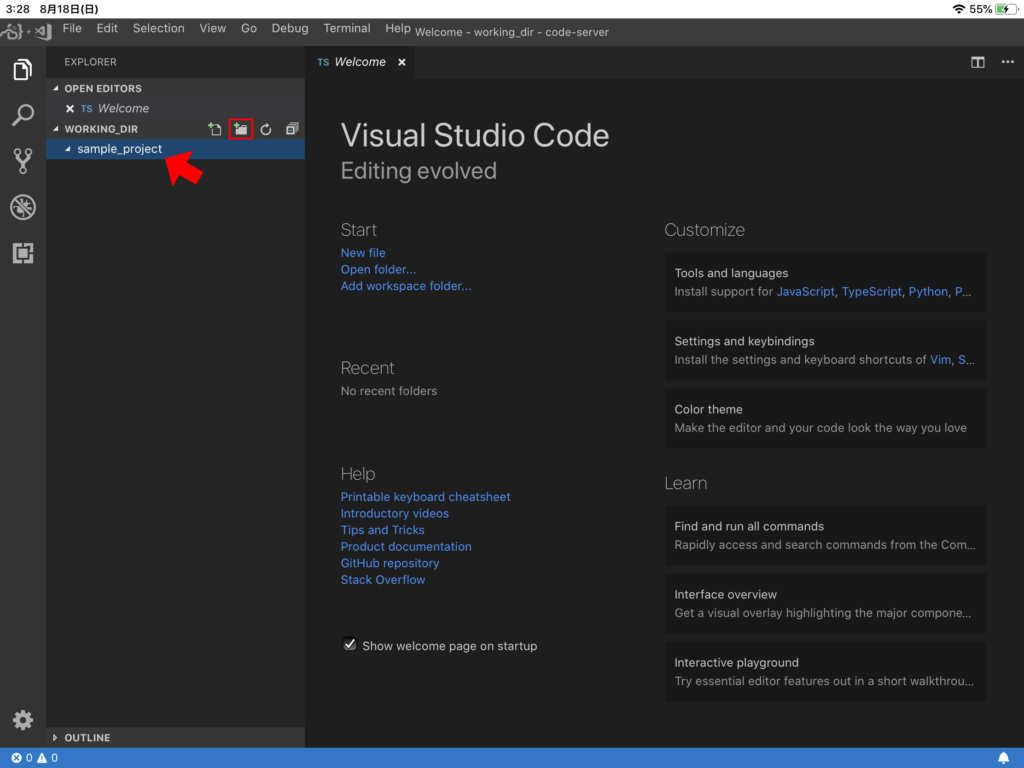Split the editor to the right
Screen dimensions: 1024x768
pyautogui.click(x=977, y=62)
